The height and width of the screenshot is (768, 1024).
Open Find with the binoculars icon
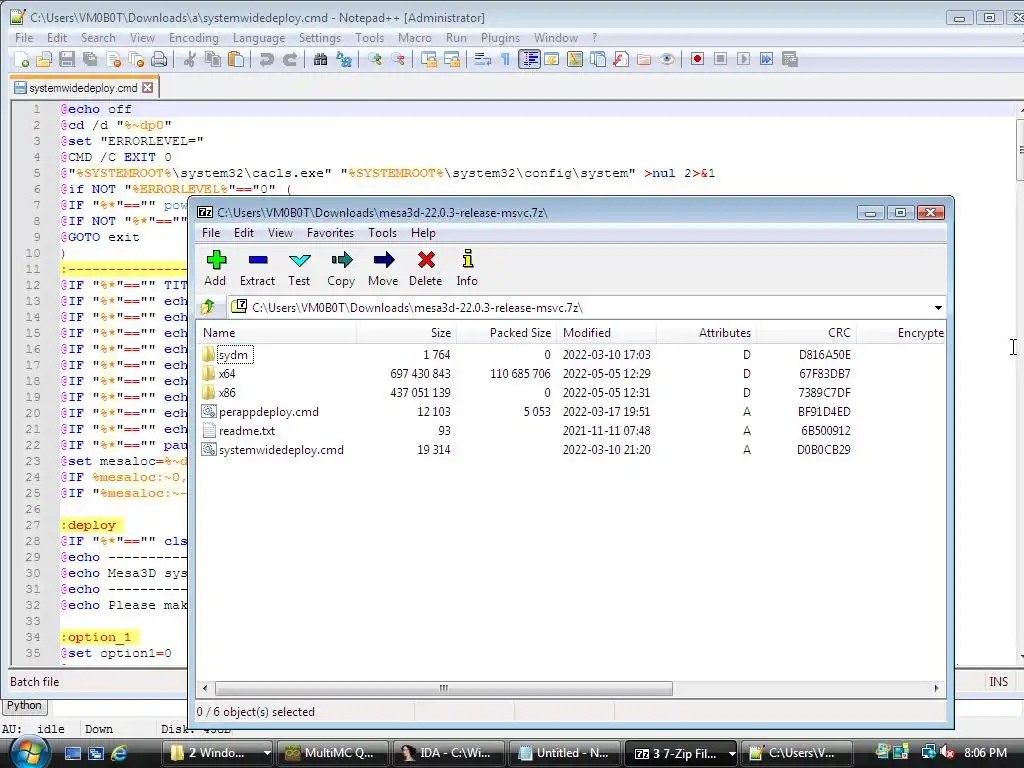point(320,60)
